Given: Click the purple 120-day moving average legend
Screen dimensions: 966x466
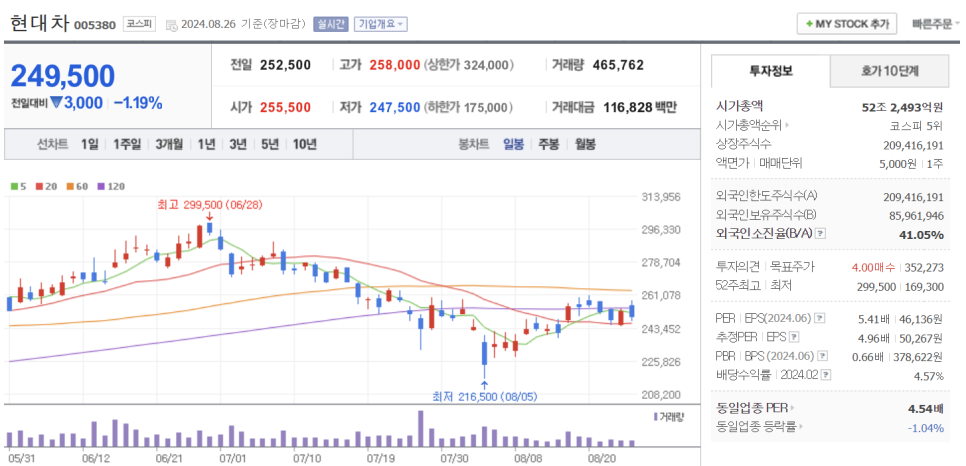Looking at the screenshot, I should 110,186.
